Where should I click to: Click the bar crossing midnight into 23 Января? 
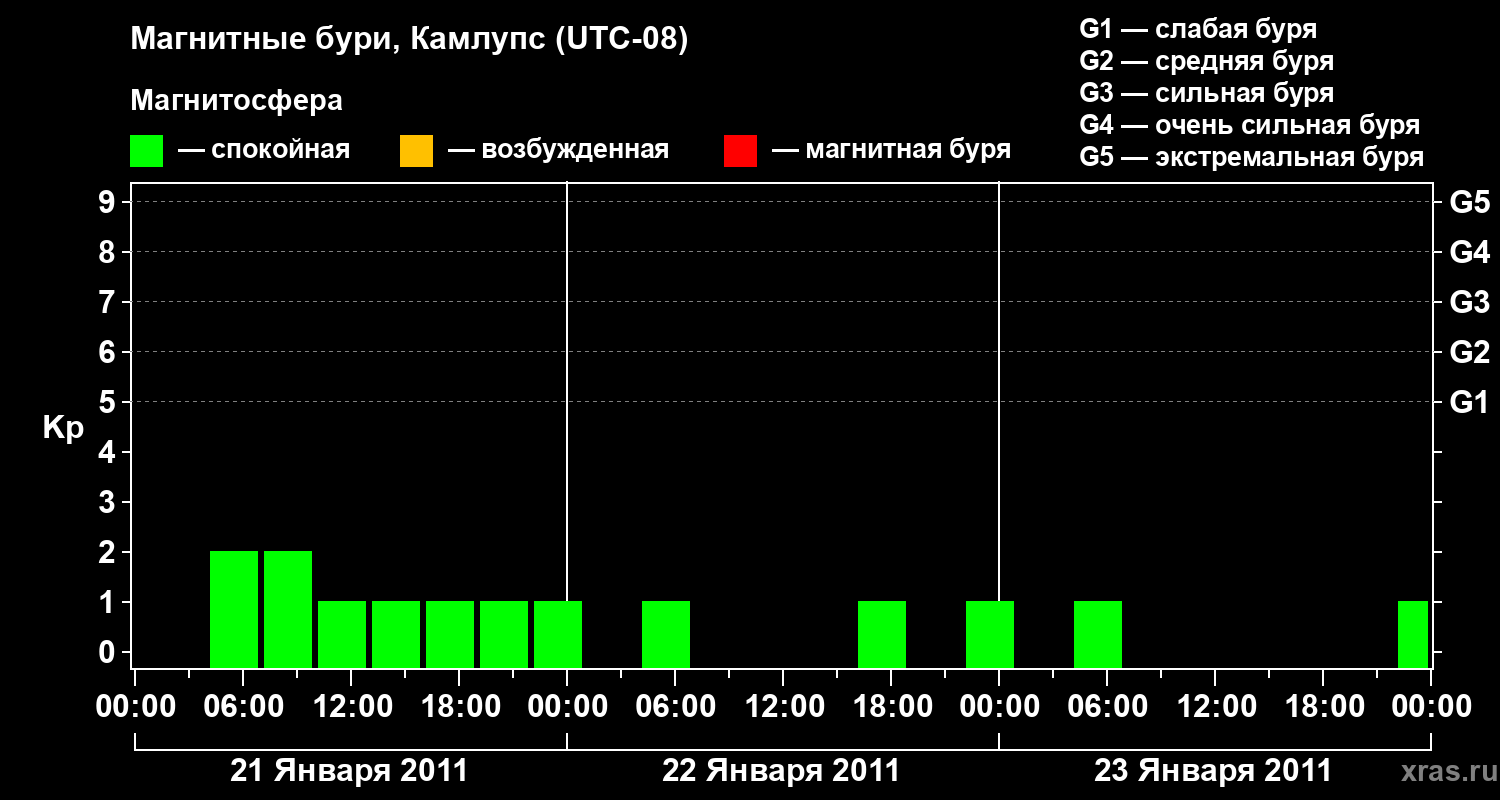[x=990, y=634]
